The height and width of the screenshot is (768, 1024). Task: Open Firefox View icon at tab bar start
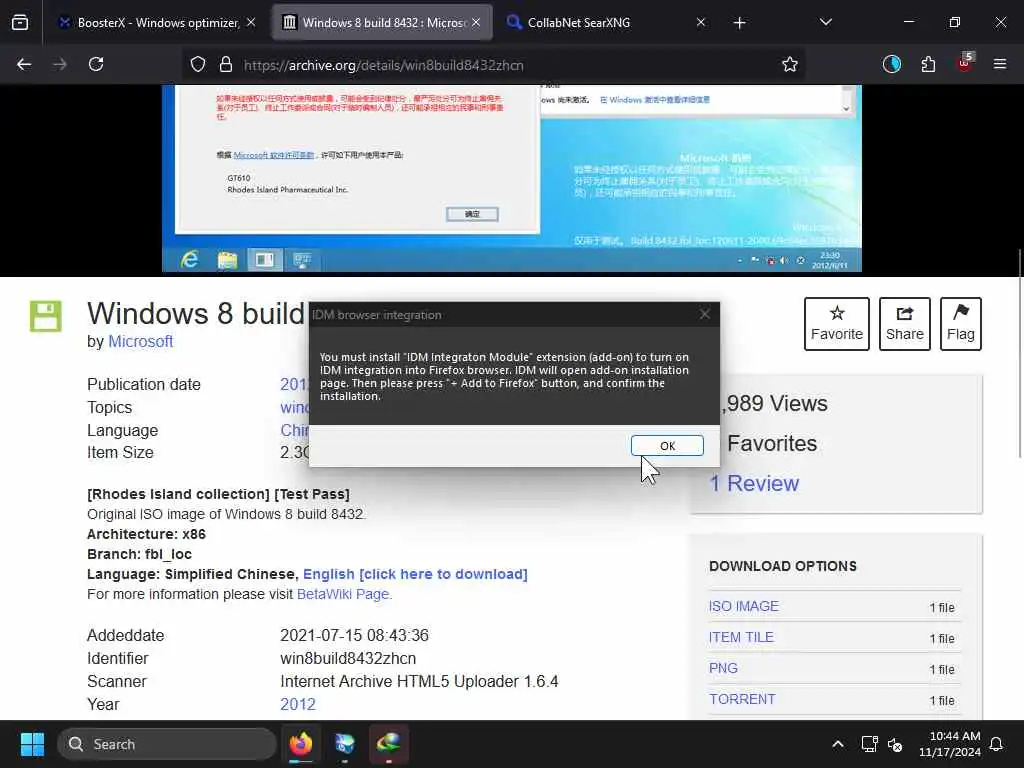[20, 22]
